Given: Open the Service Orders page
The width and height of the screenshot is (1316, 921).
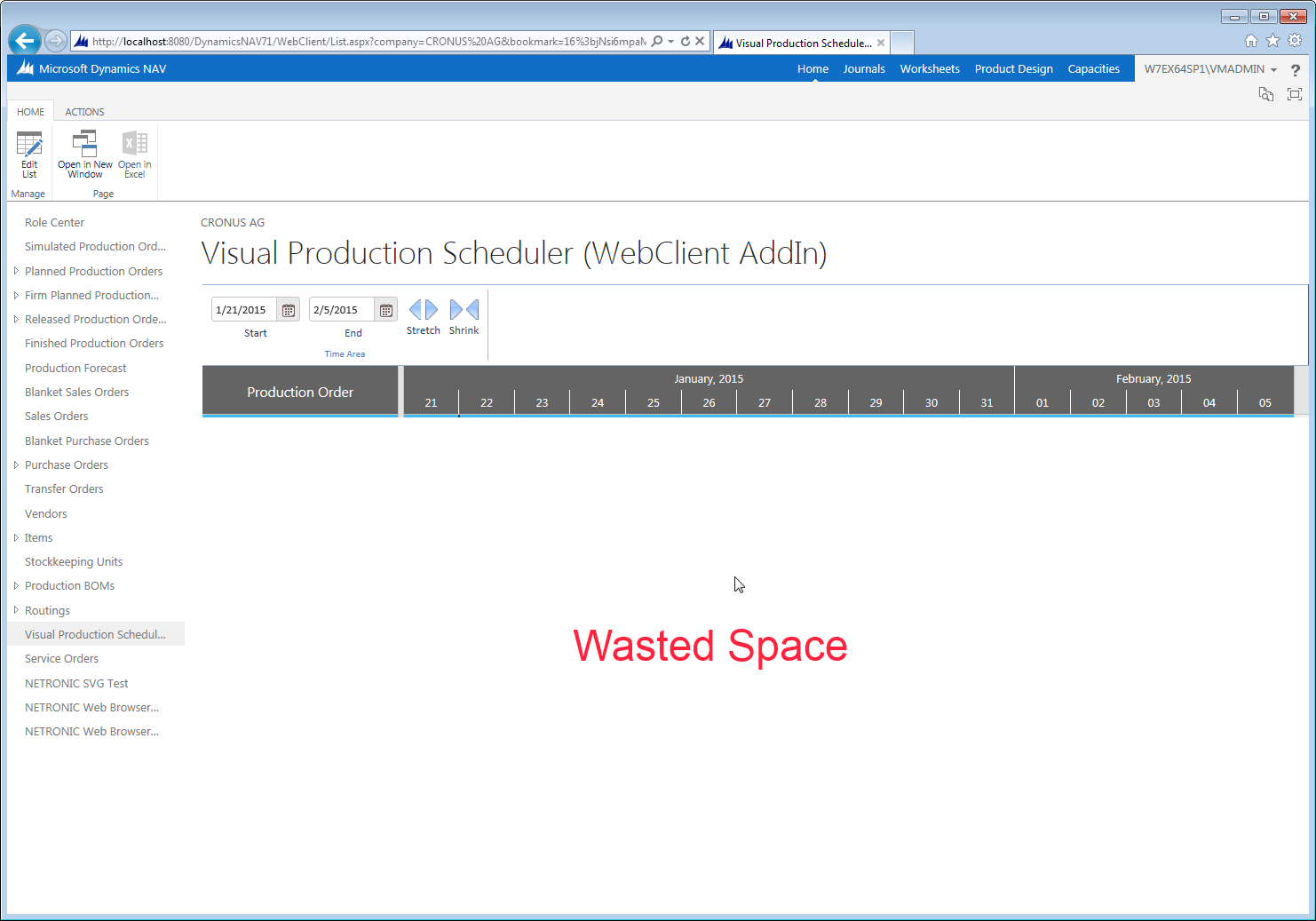Looking at the screenshot, I should click(x=61, y=658).
